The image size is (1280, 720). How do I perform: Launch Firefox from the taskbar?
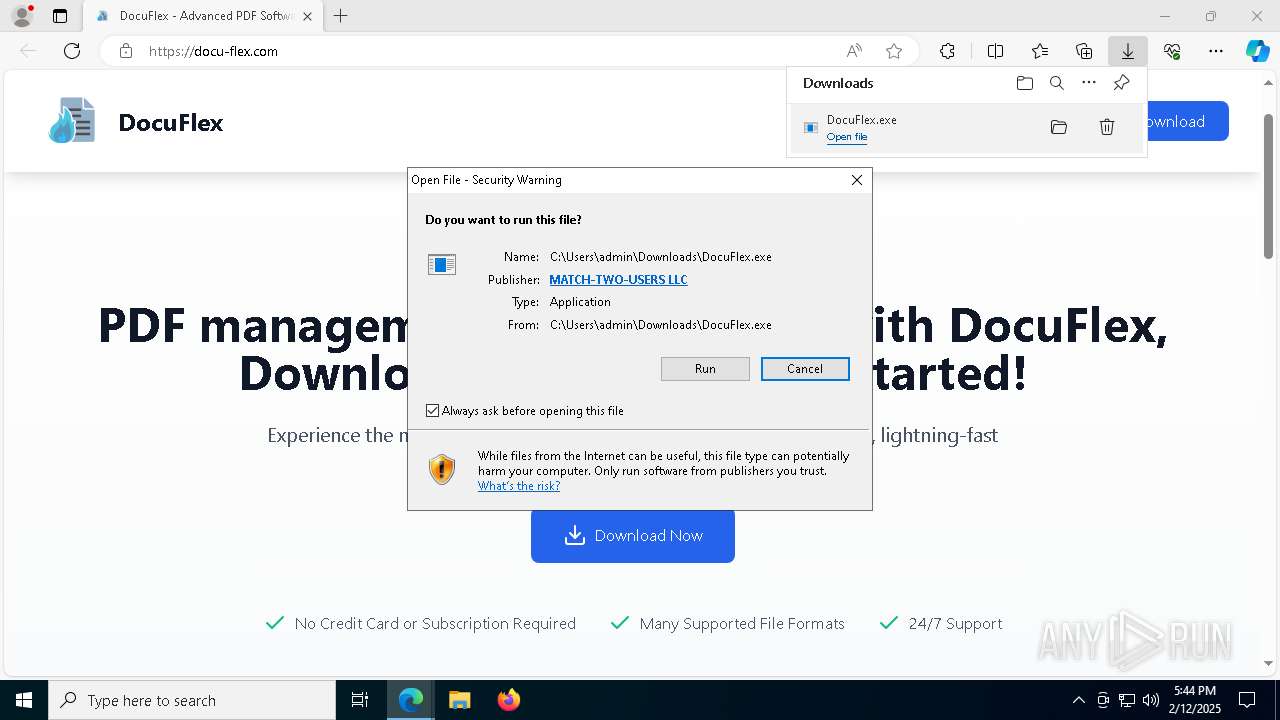(x=508, y=700)
